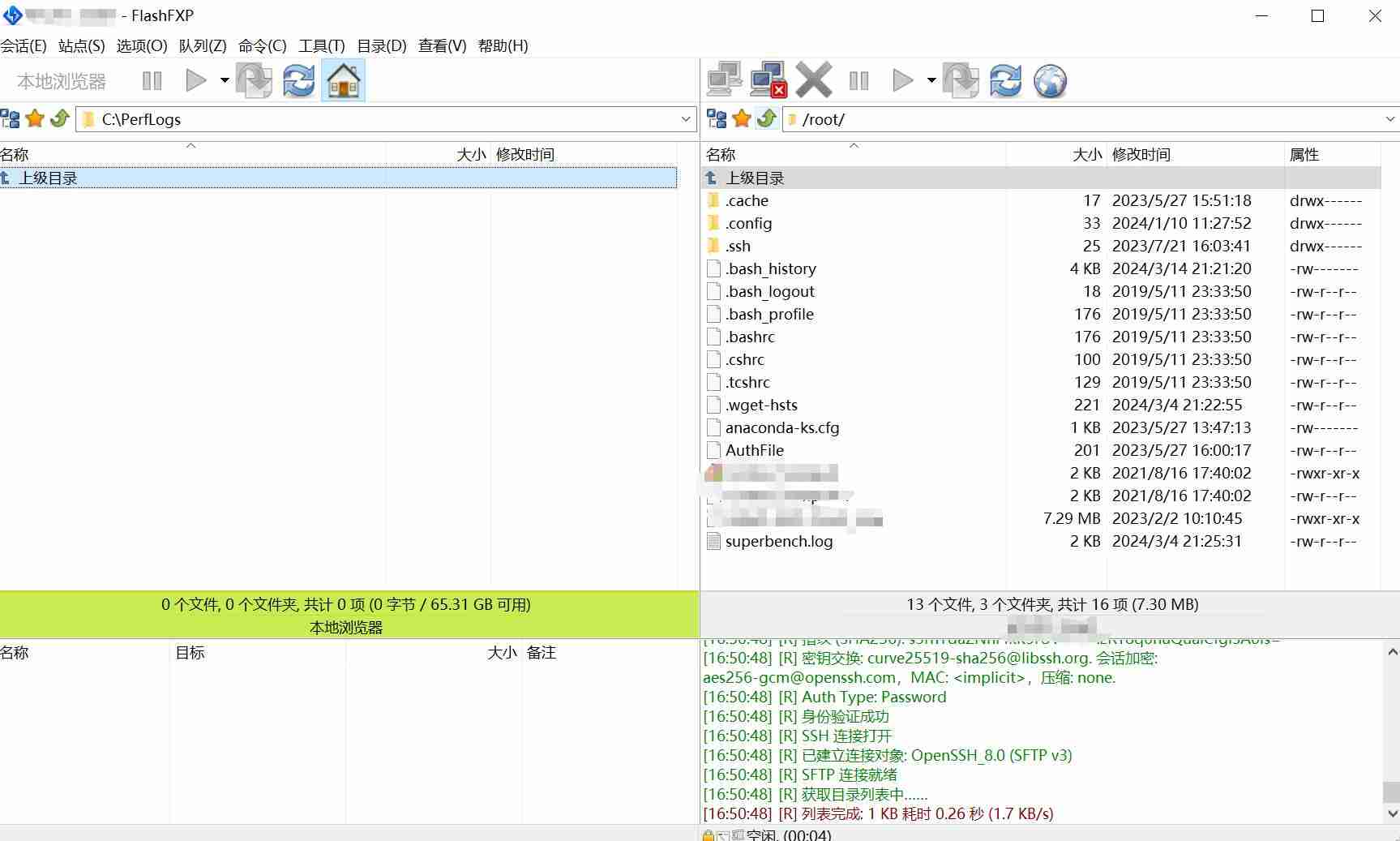Open the local folder tree view icon
The width and height of the screenshot is (1400, 841).
pyautogui.click(x=11, y=118)
